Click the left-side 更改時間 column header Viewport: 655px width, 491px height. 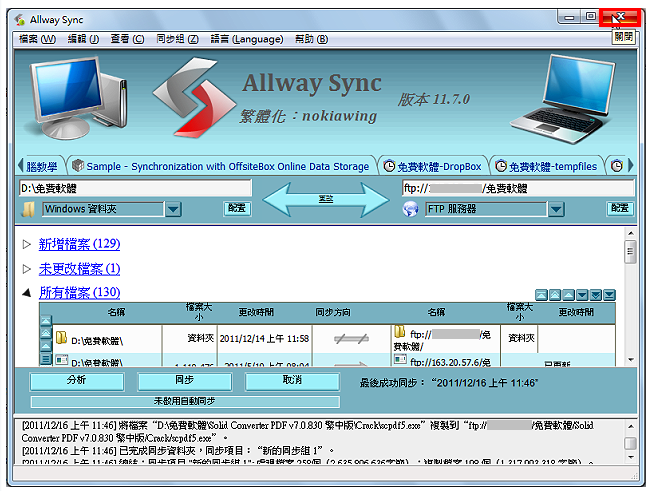256,312
